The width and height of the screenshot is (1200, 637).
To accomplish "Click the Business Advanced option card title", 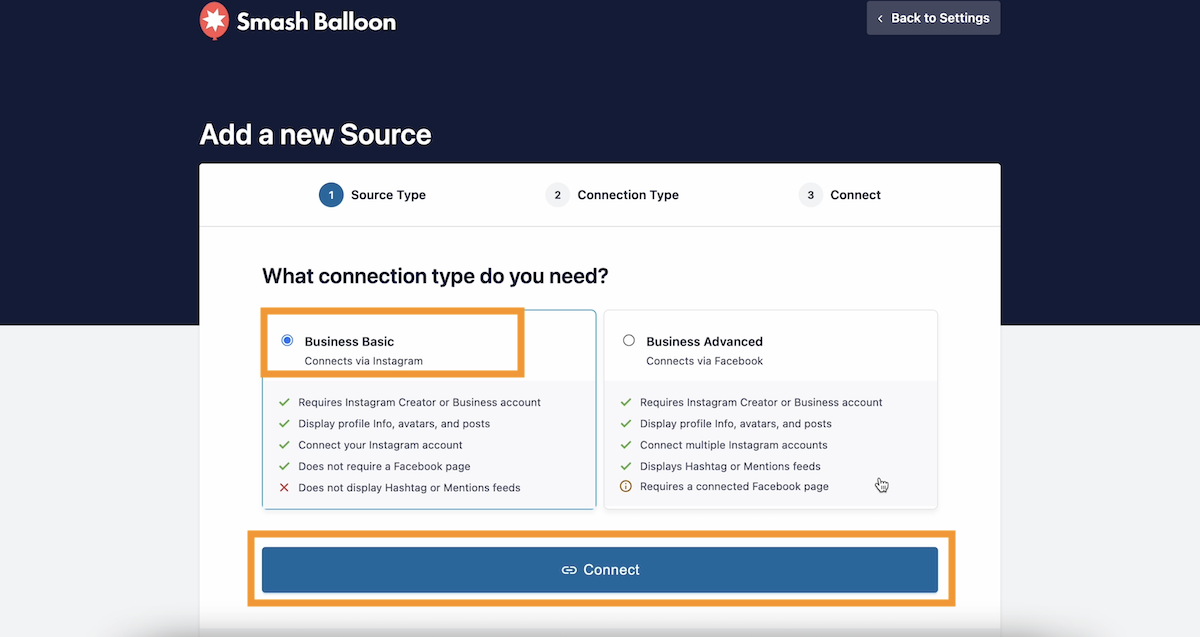I will pos(704,341).
